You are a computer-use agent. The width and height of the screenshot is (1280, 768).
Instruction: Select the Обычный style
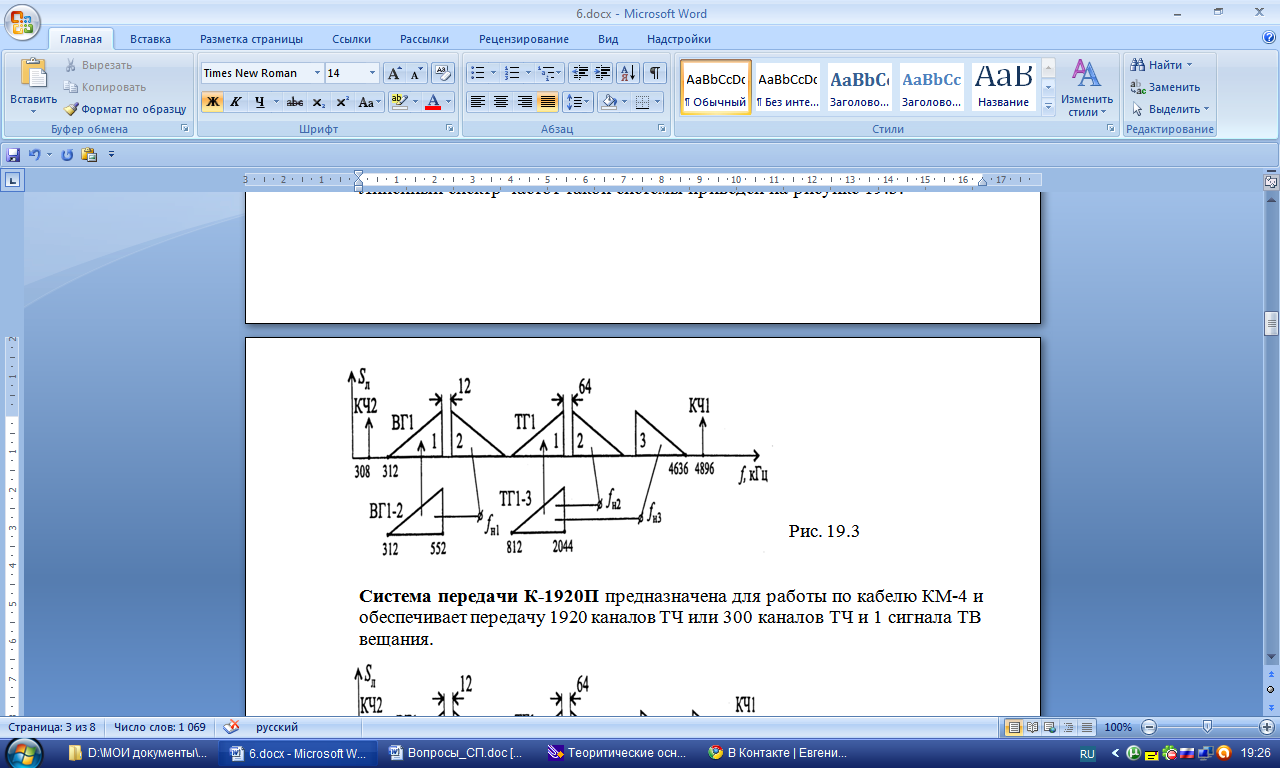pyautogui.click(x=716, y=87)
